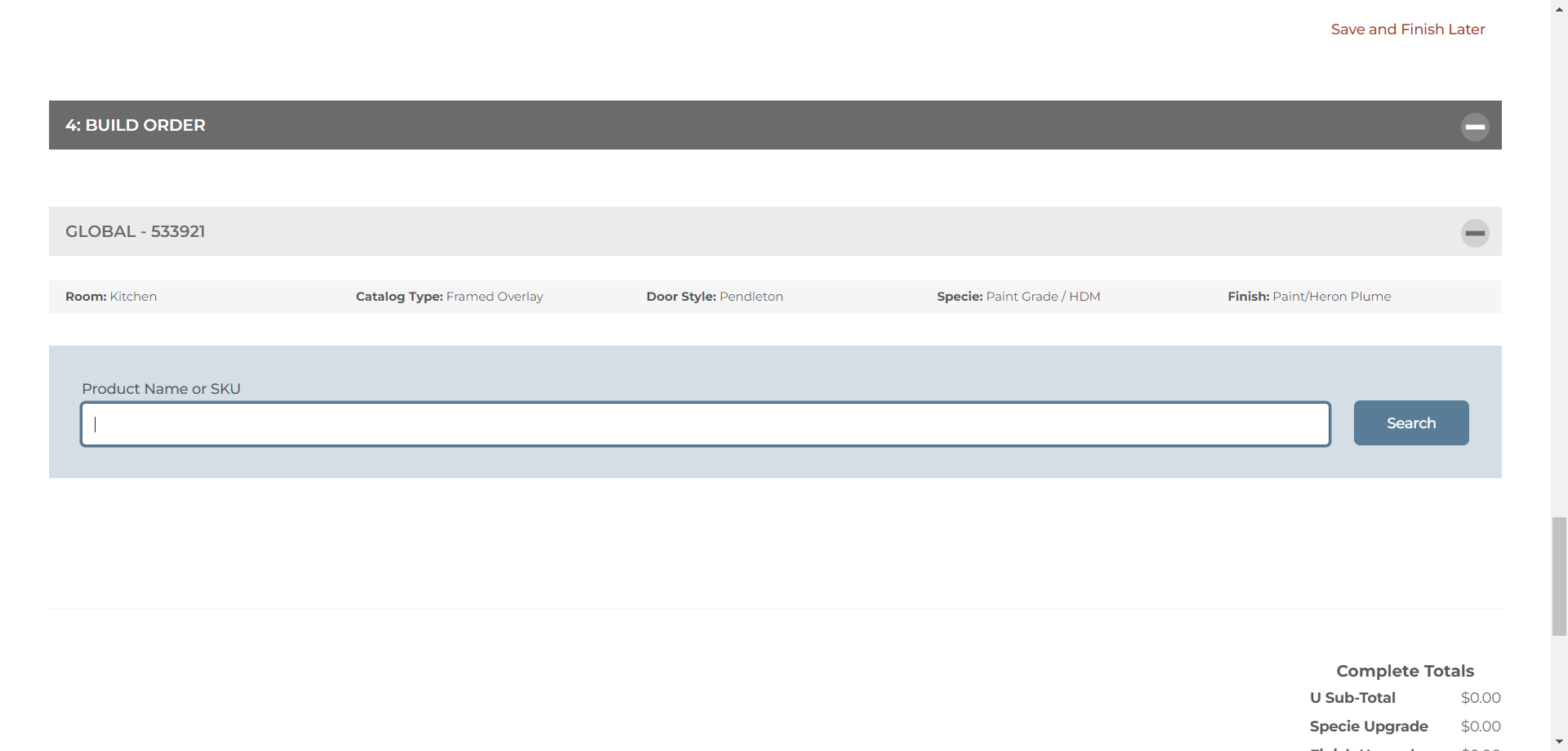The image size is (1568, 751).
Task: Collapse the Global - 533921 minus icon
Action: [x=1474, y=233]
